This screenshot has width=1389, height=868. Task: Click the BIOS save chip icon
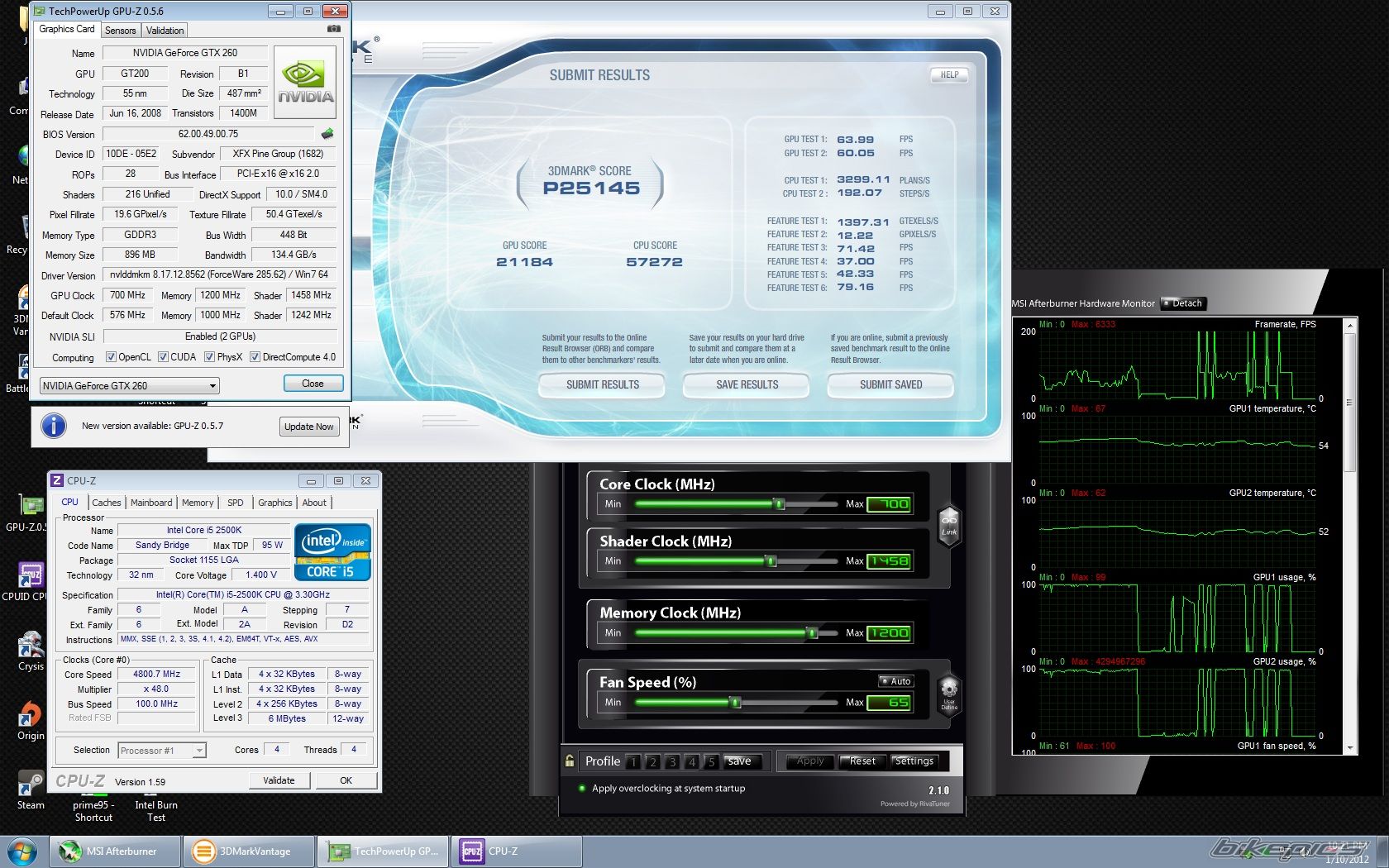tap(327, 134)
